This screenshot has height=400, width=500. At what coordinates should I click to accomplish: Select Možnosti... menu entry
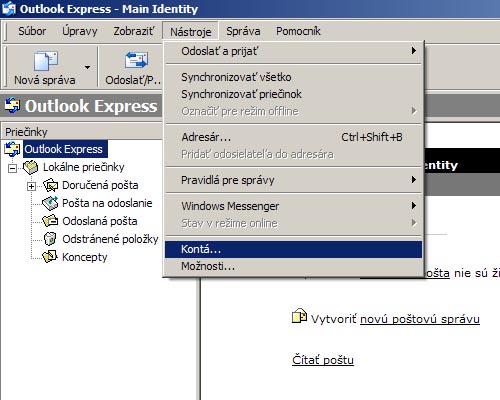293,266
